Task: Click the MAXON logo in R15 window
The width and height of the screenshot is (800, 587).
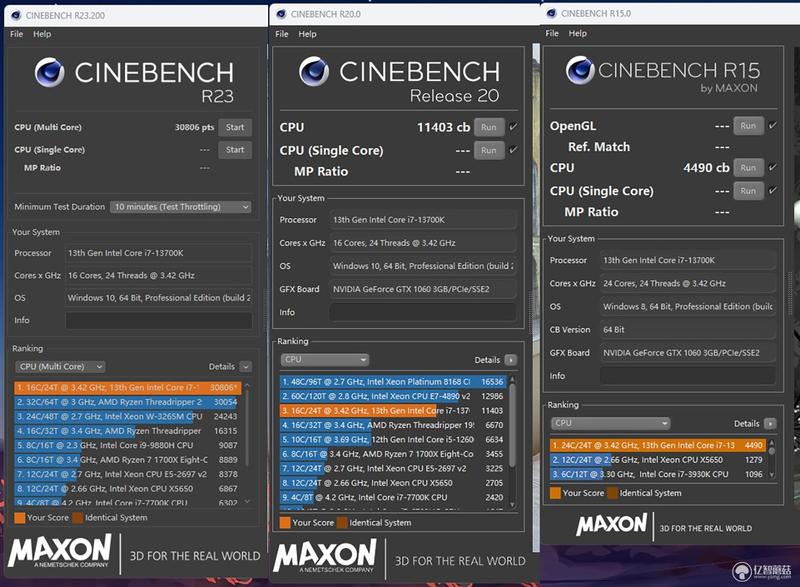Action: [612, 524]
